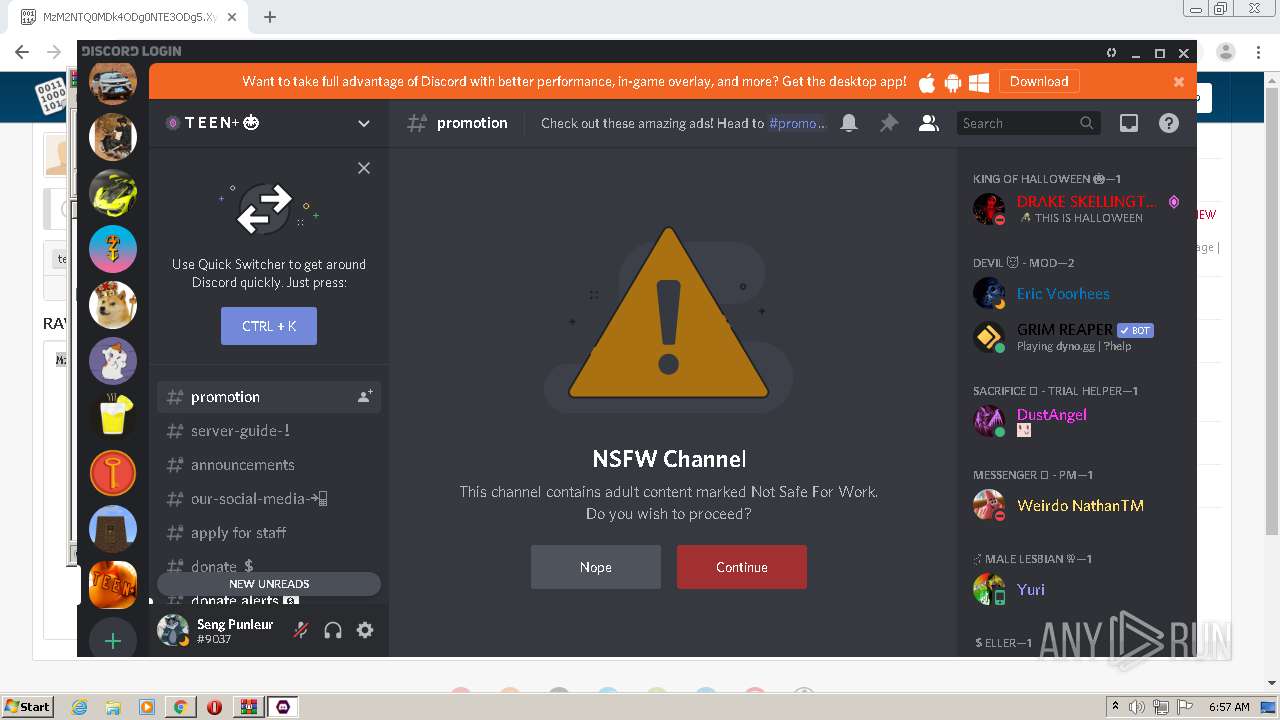Add a server plus button
Image resolution: width=1280 pixels, height=720 pixels.
click(x=113, y=641)
